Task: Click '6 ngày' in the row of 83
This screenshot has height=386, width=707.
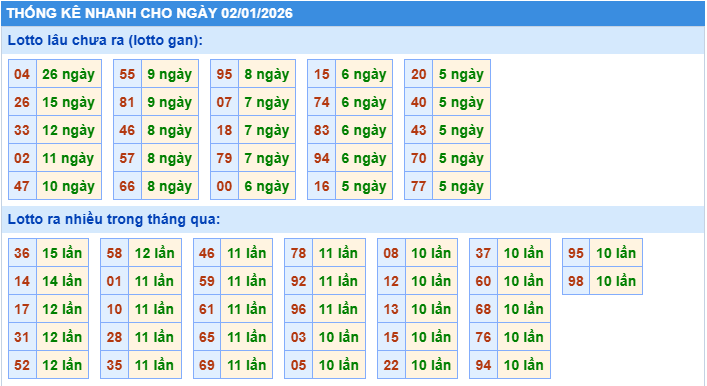Action: coord(364,130)
